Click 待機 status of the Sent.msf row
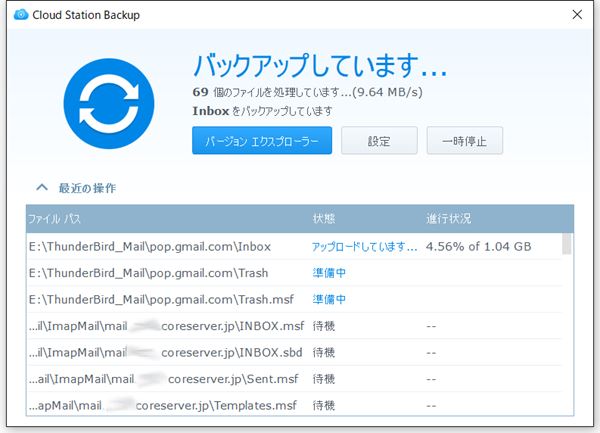 click(324, 379)
